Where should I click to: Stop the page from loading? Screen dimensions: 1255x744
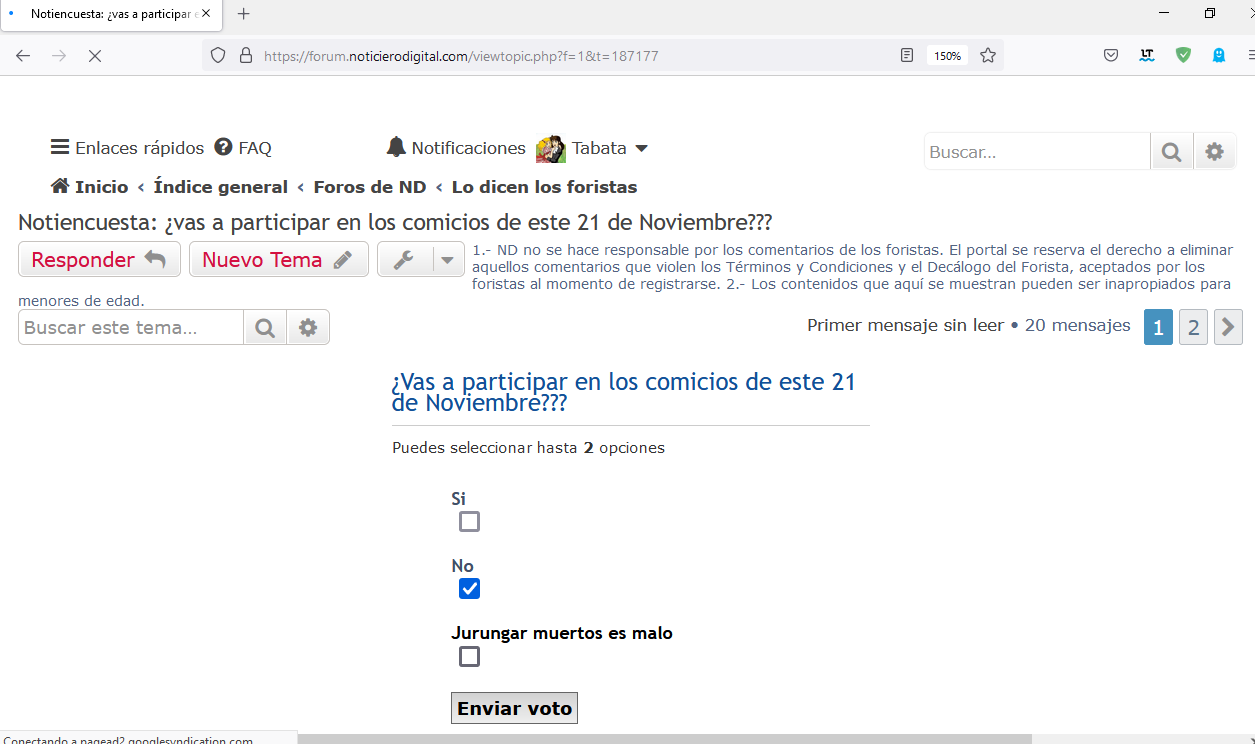[95, 56]
